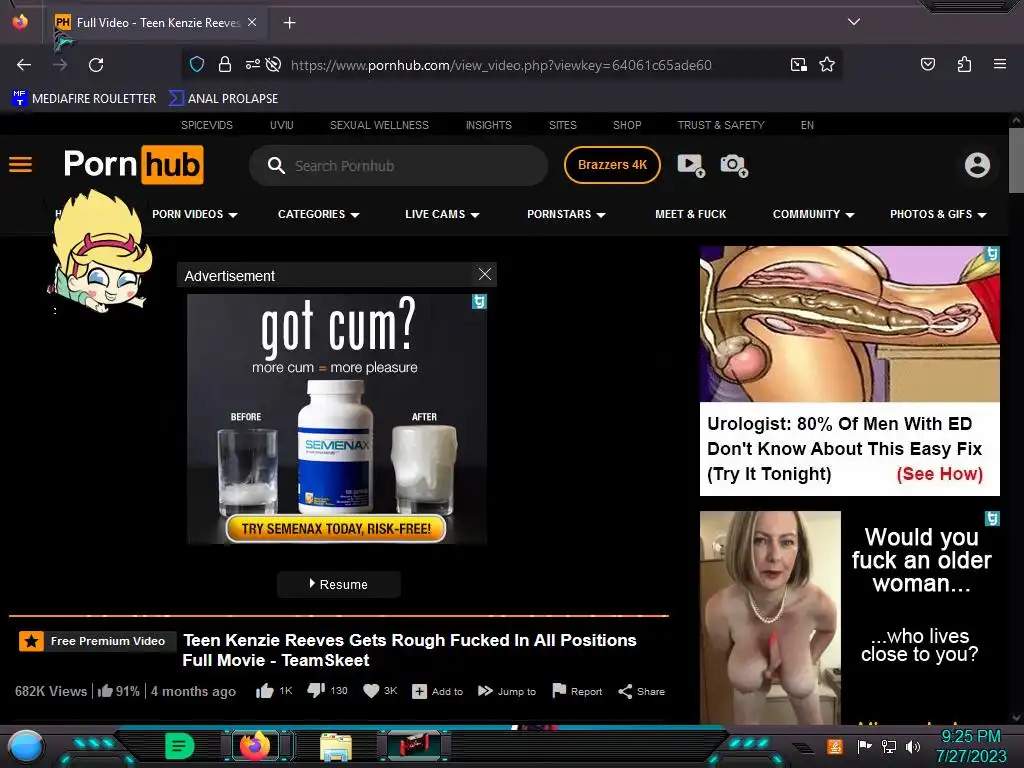Open the user account menu icon
This screenshot has width=1024, height=768.
977,165
